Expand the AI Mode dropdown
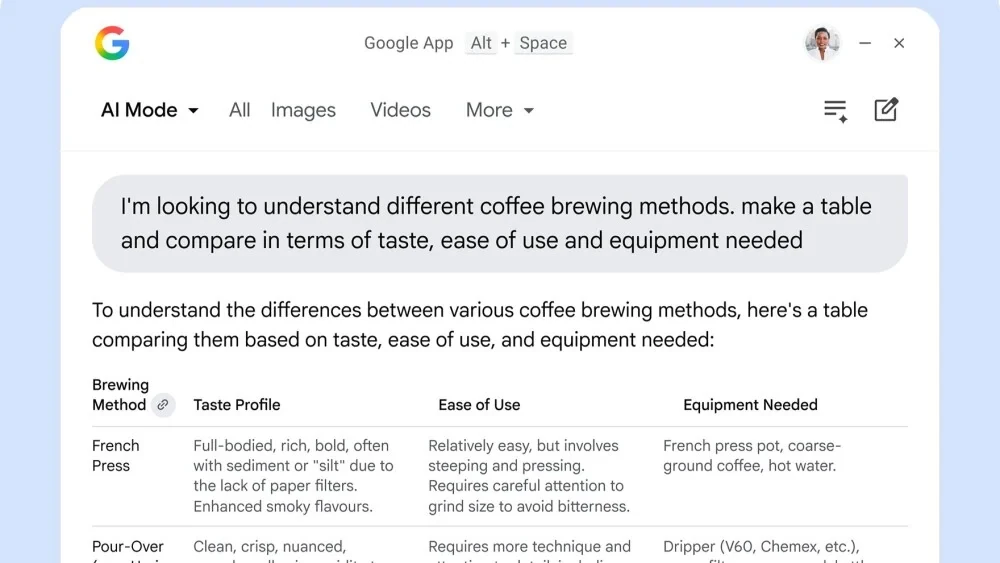Screen dimensions: 1000x563 tap(150, 110)
